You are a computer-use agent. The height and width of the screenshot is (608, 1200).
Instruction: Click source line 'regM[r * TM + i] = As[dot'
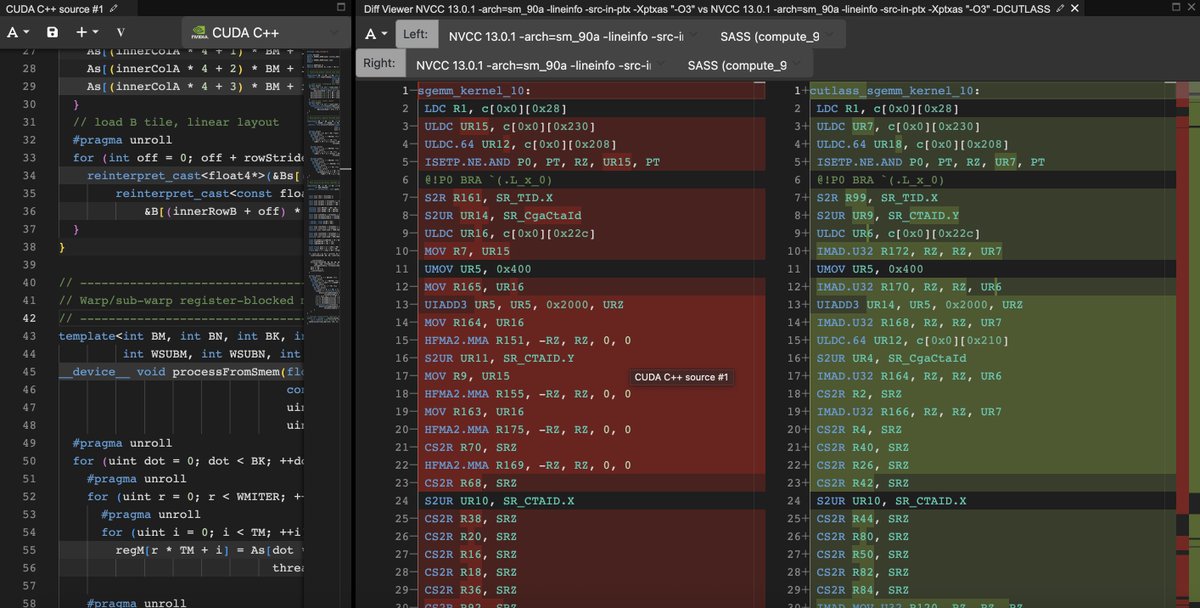pyautogui.click(x=208, y=550)
